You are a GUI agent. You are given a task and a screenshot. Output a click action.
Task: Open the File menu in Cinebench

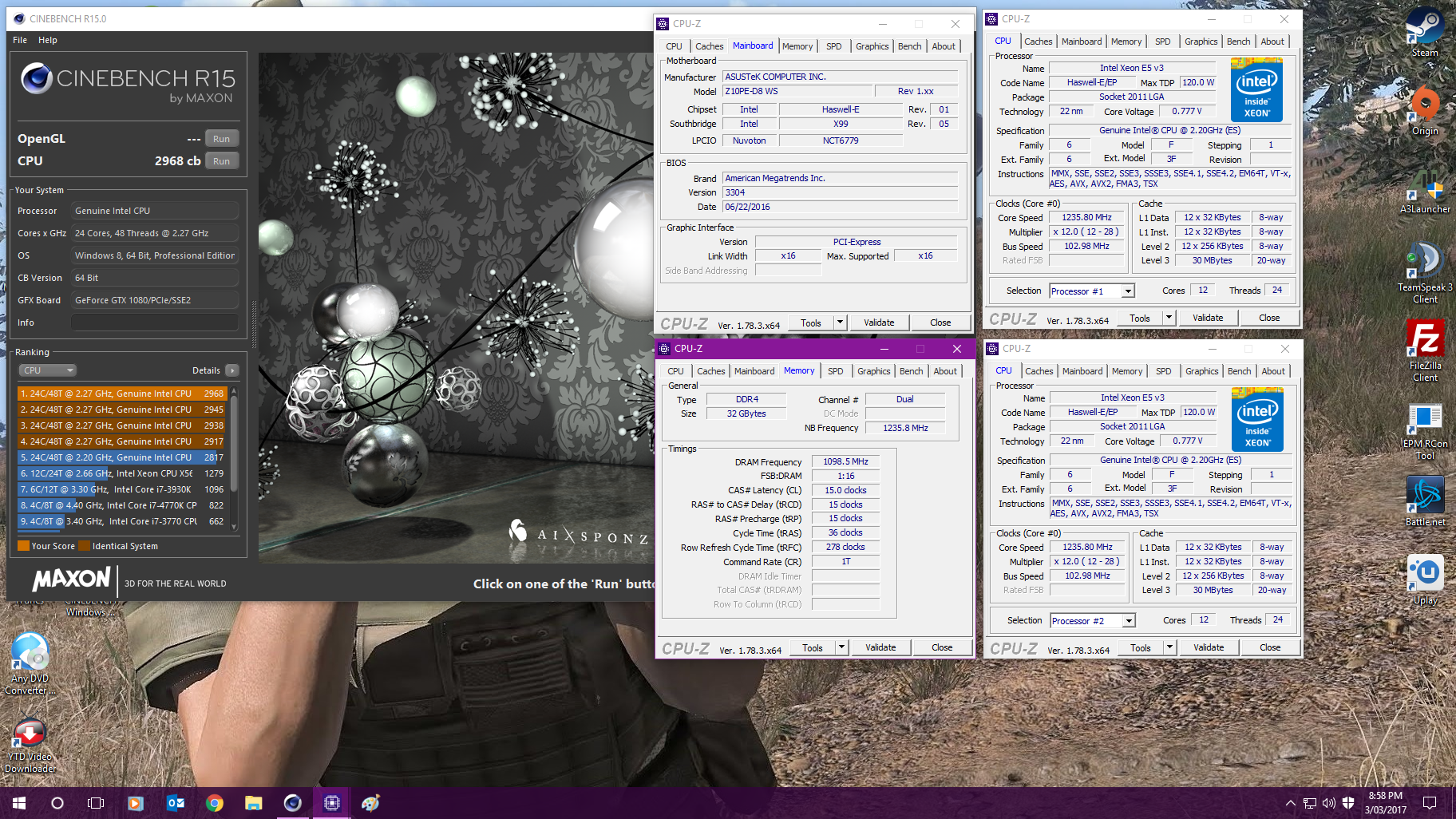[20, 40]
